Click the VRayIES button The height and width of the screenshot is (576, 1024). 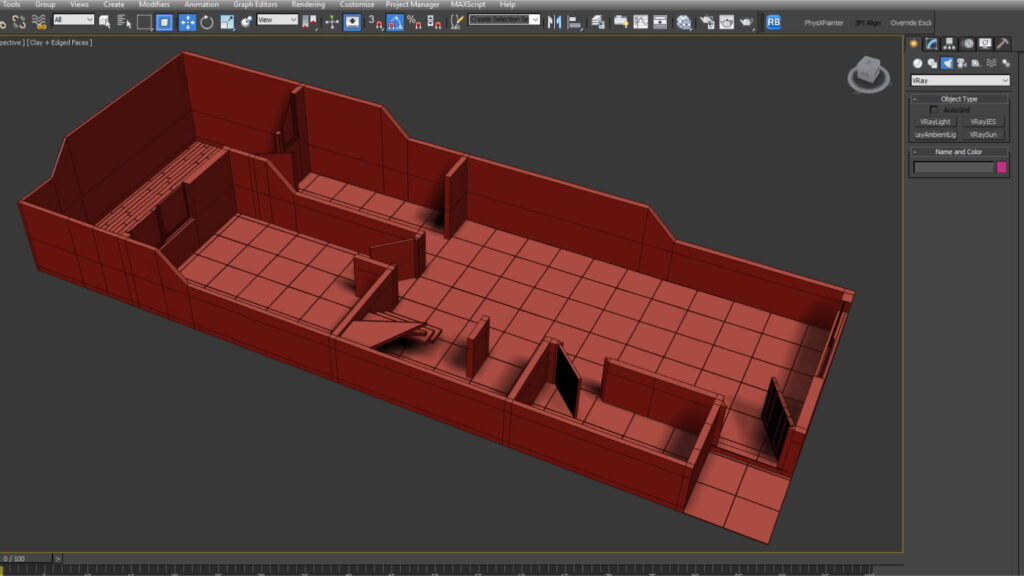[983, 122]
